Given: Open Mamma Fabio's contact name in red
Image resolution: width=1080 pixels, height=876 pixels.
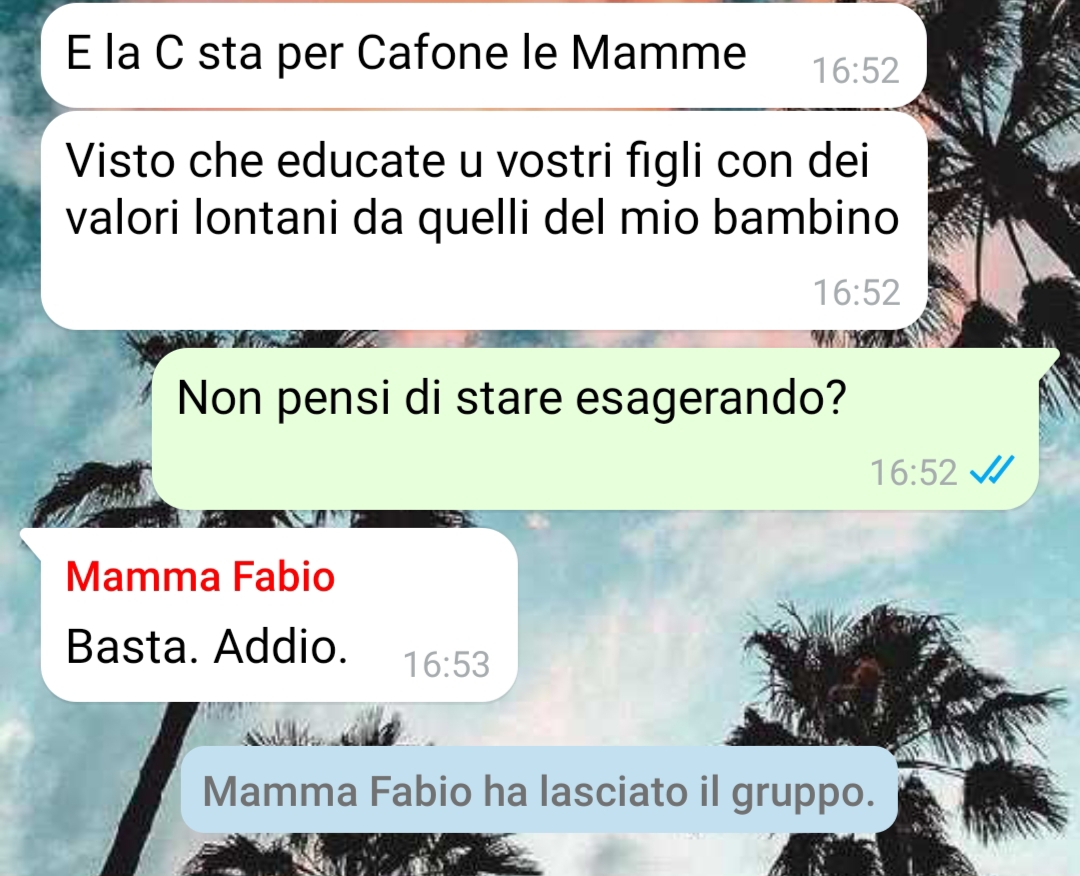Looking at the screenshot, I should pos(200,576).
